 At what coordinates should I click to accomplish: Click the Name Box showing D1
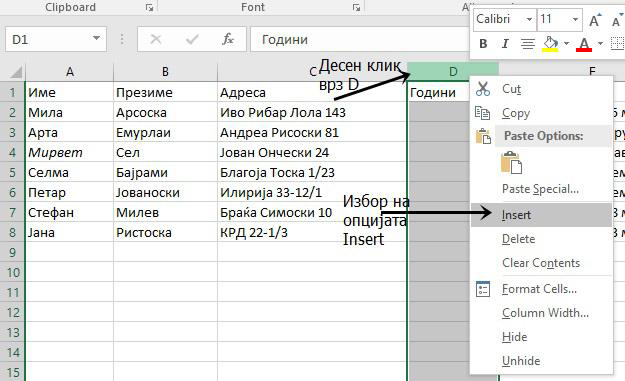click(56, 39)
